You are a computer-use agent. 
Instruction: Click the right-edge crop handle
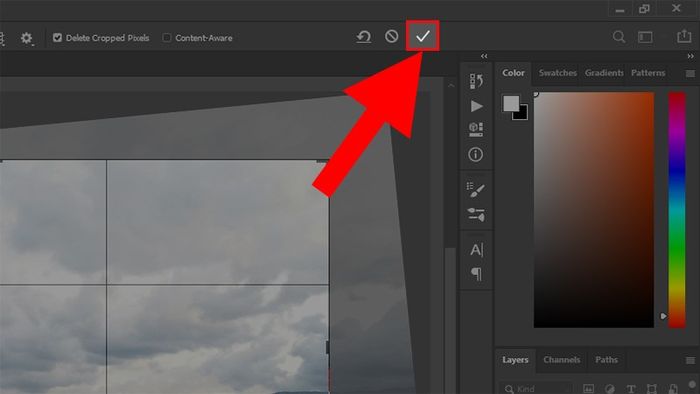click(x=329, y=348)
